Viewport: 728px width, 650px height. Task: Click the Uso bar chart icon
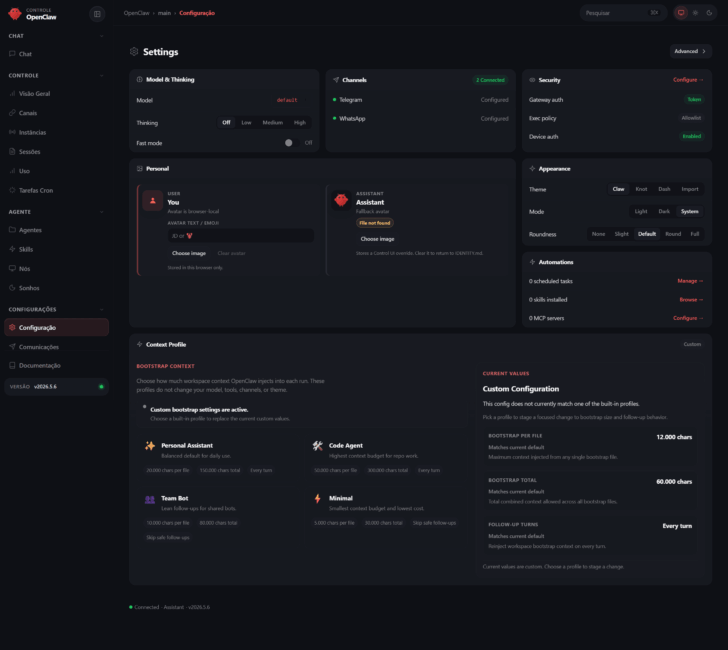click(12, 171)
